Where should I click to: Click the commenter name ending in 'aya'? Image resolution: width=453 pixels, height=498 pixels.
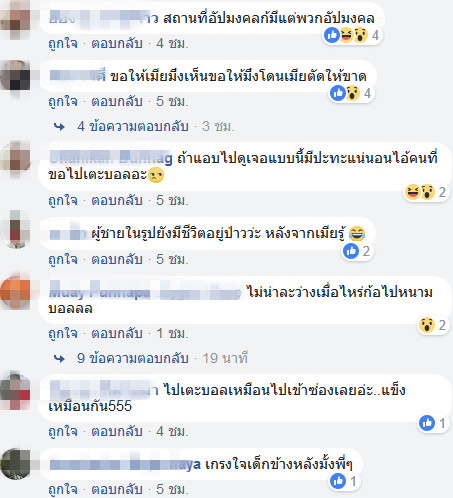(x=125, y=465)
